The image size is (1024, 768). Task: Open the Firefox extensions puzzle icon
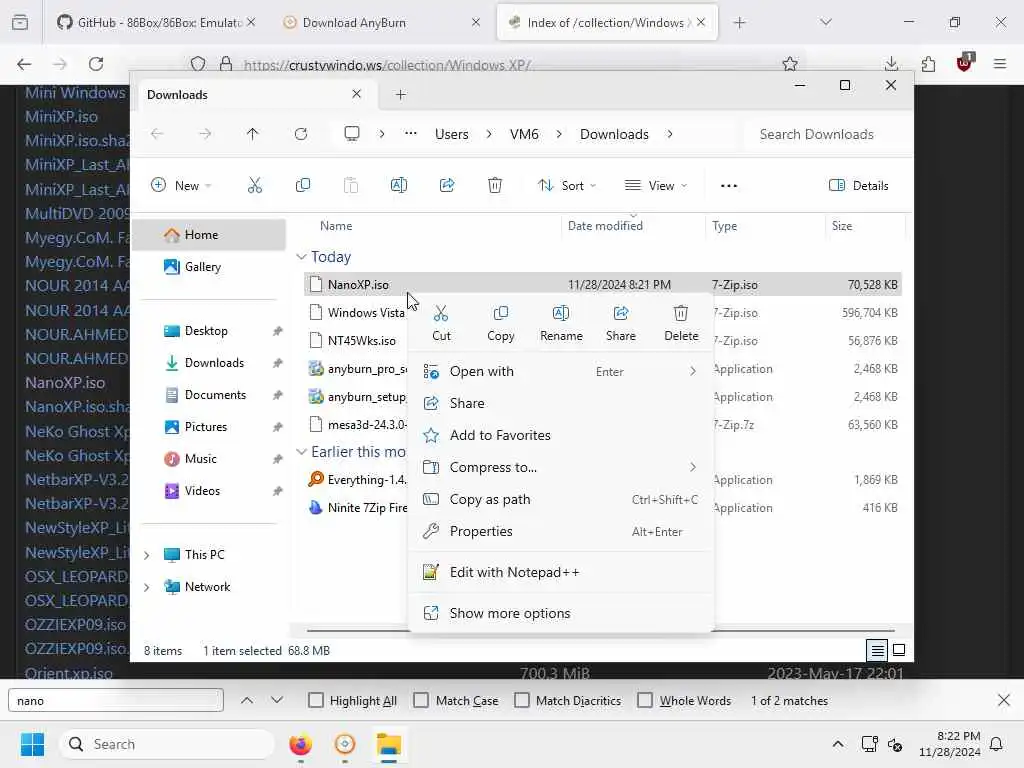(x=928, y=64)
